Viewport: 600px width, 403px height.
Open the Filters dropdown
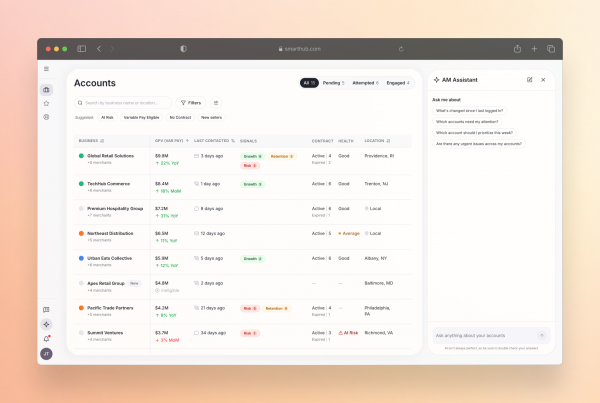191,102
